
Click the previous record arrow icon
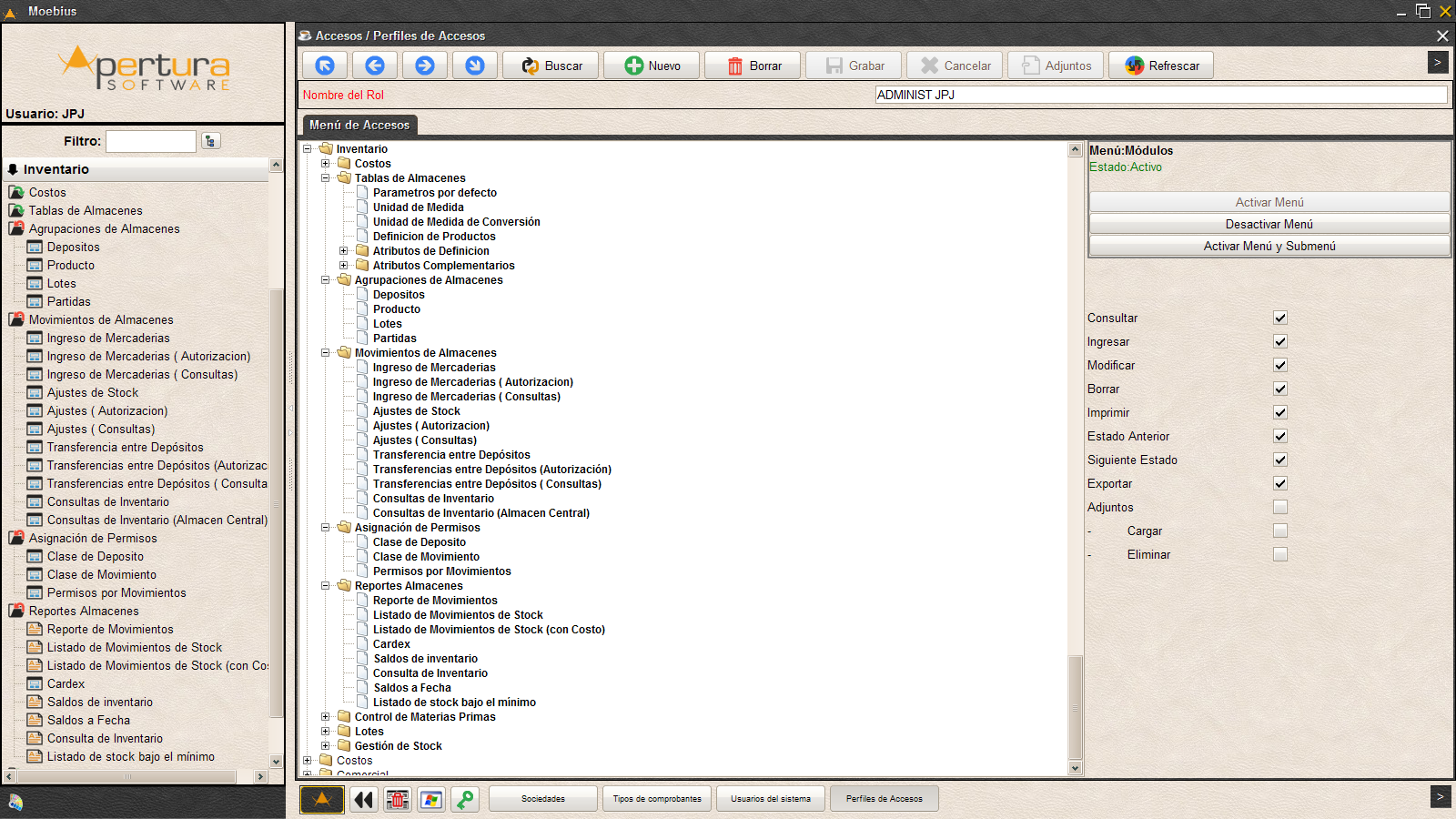click(375, 66)
